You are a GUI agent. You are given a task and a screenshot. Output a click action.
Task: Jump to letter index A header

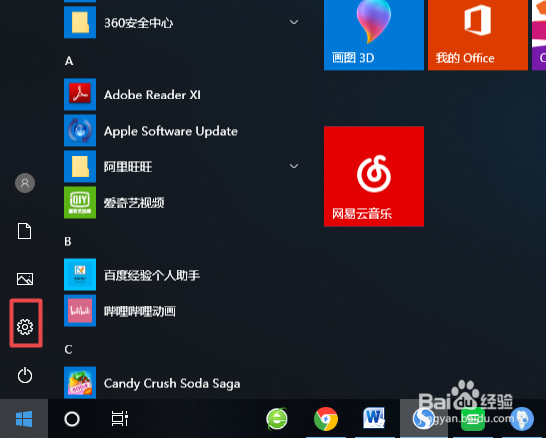(69, 61)
